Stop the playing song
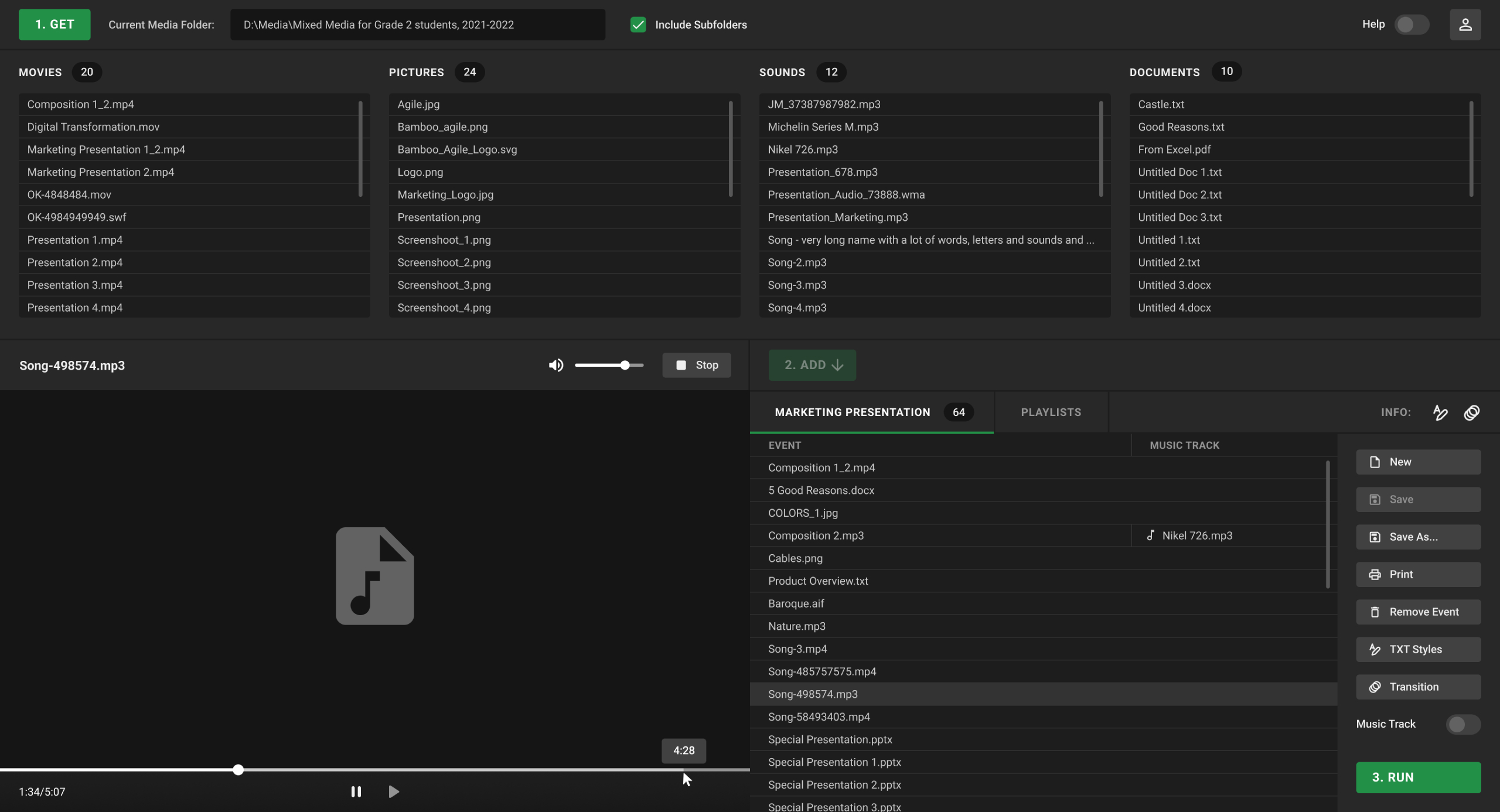The image size is (1500, 812). click(x=696, y=366)
